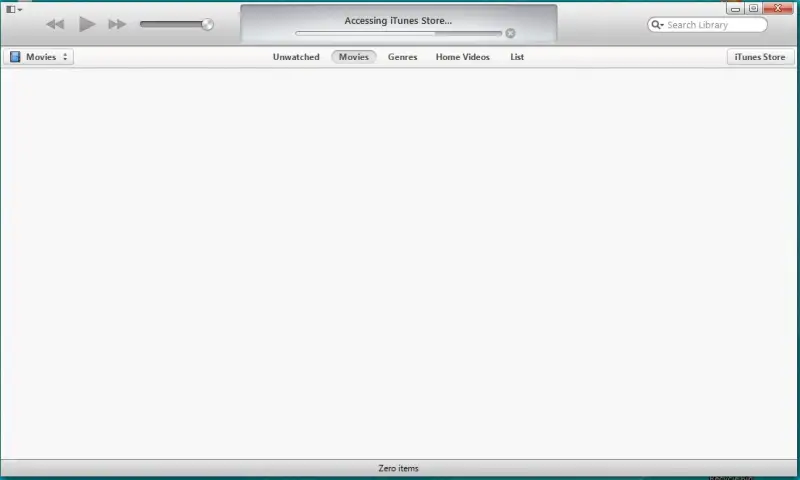Cancel Accessing iTunes Store with the X icon
This screenshot has height=480, width=800.
pos(510,33)
